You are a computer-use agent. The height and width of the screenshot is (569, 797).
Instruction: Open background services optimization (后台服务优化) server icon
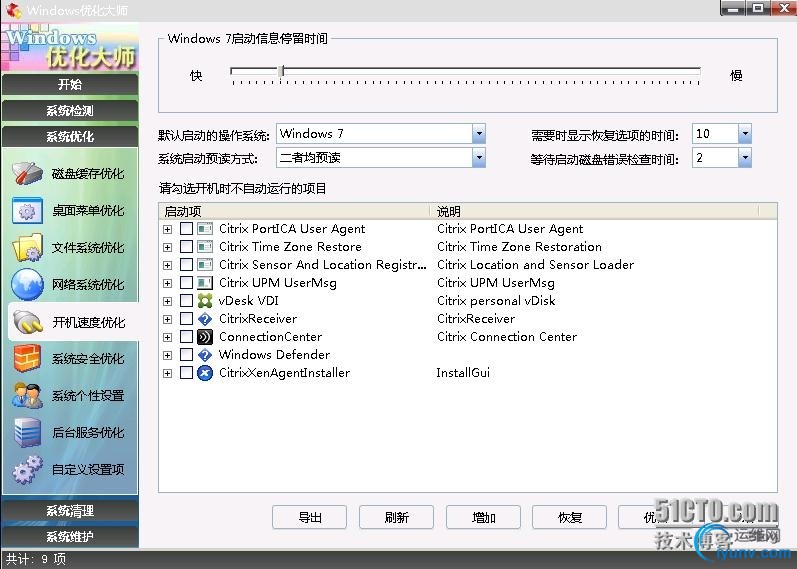27,432
